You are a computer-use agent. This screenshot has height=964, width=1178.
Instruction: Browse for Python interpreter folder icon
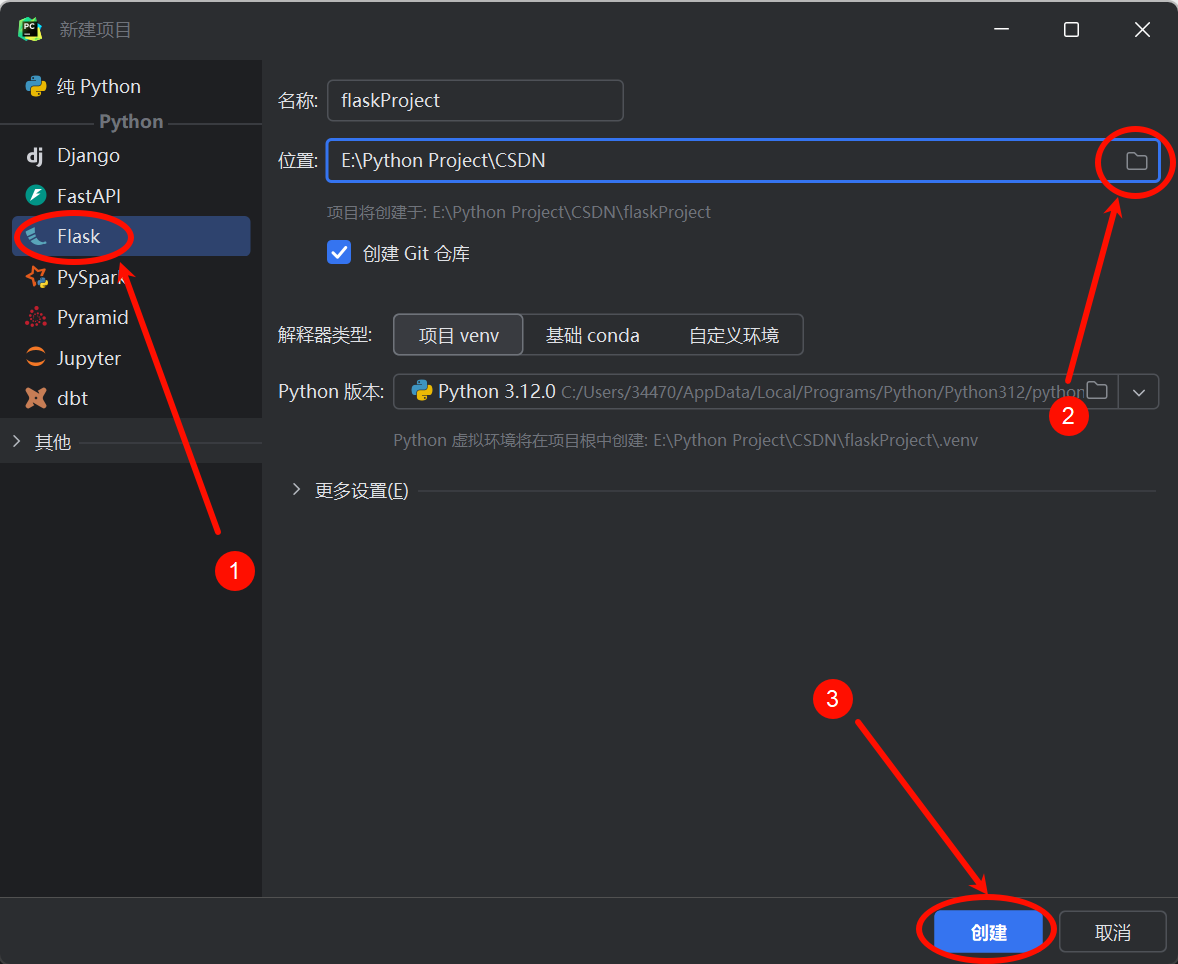pyautogui.click(x=1097, y=391)
